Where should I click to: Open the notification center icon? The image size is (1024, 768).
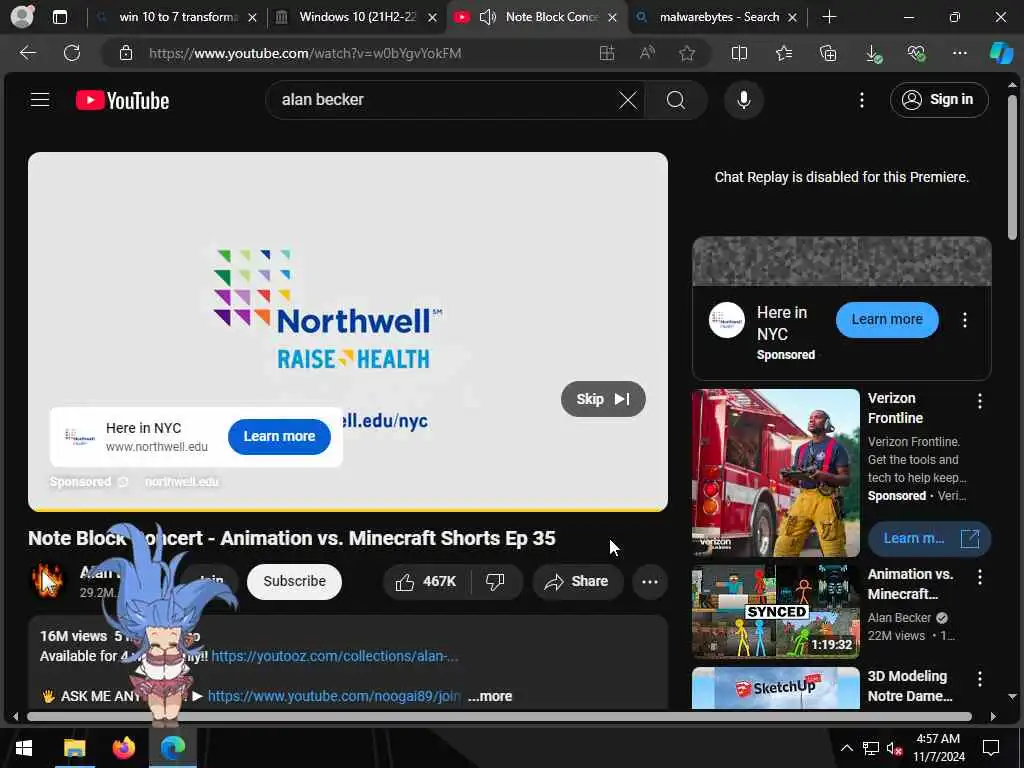click(991, 748)
